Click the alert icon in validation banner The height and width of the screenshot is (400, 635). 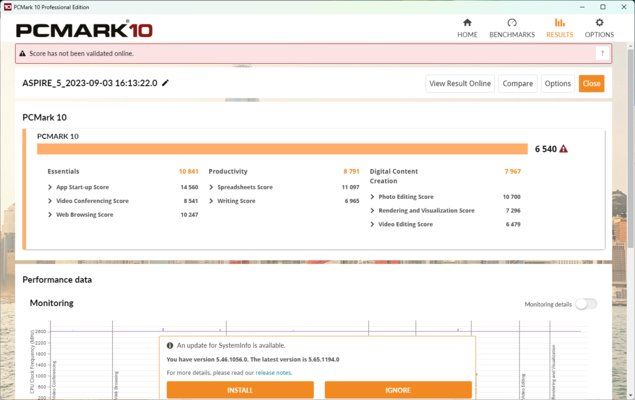[23, 53]
